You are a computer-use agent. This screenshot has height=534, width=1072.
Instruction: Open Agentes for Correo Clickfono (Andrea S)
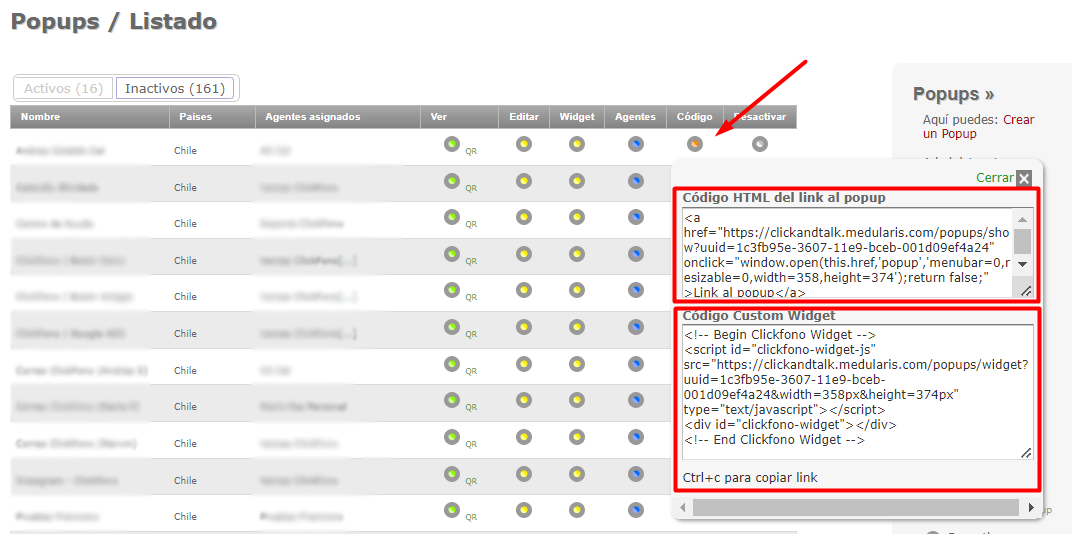click(636, 364)
